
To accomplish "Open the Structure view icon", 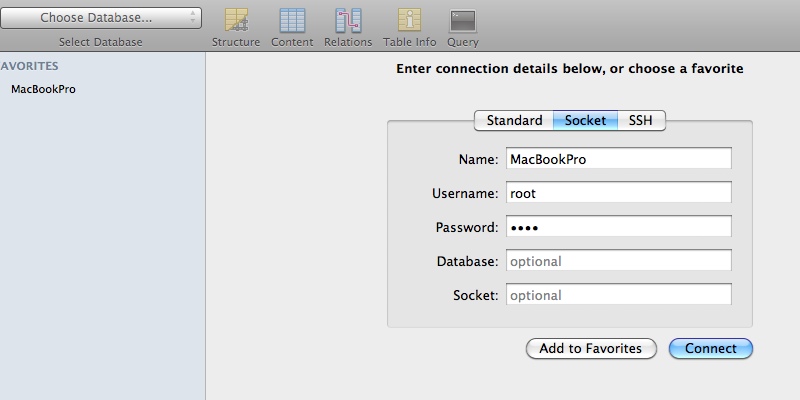I will click(236, 20).
